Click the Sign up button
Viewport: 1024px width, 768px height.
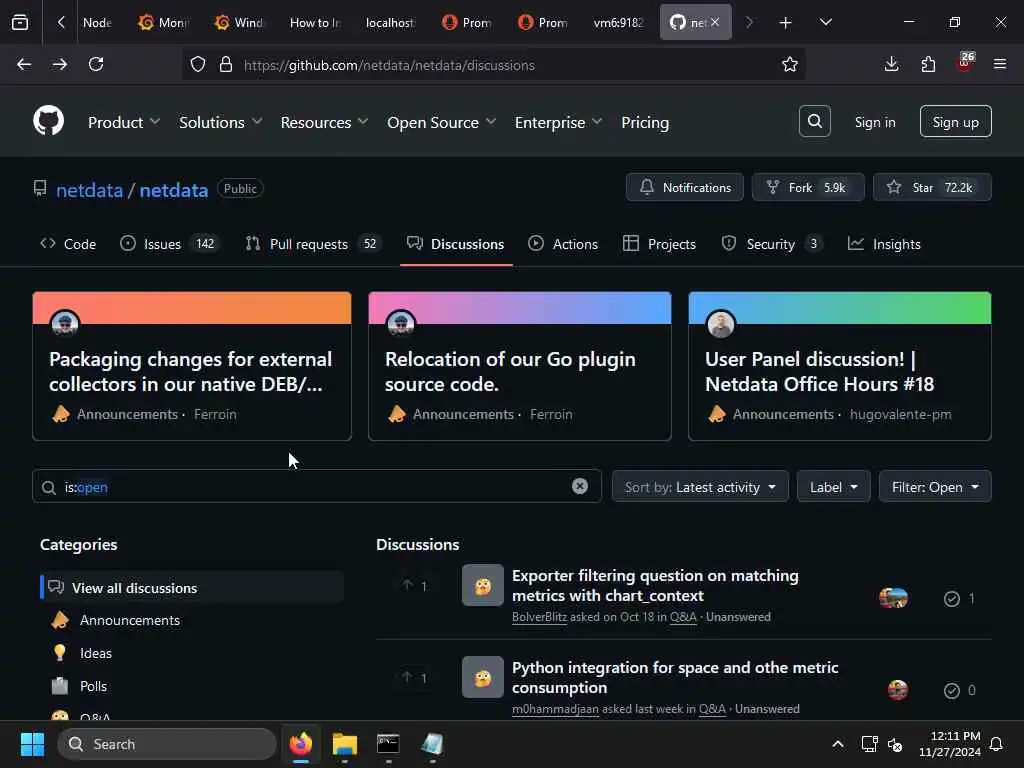(955, 121)
